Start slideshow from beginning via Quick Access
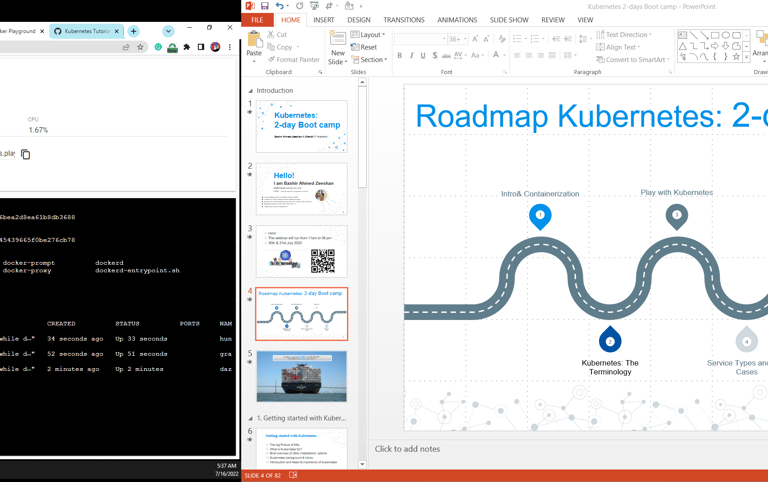The height and width of the screenshot is (482, 768). [314, 6]
